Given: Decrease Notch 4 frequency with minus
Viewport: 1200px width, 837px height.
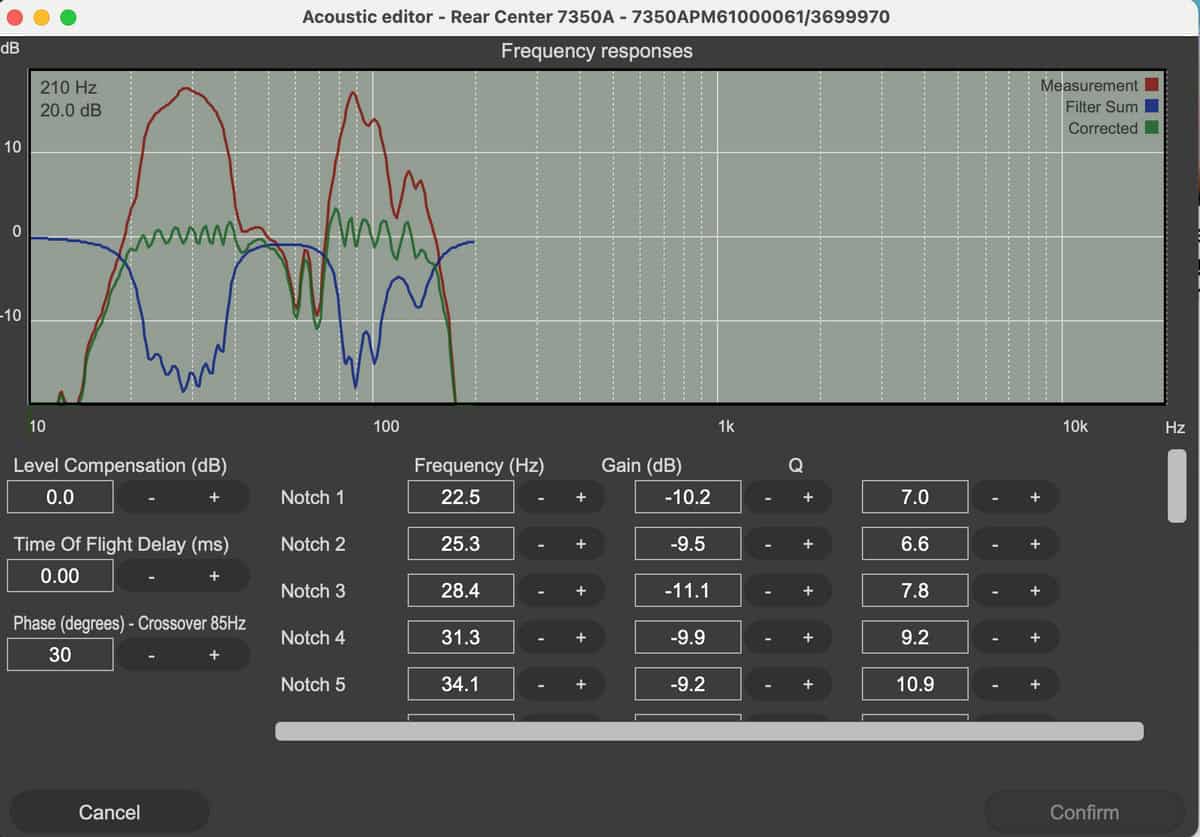Looking at the screenshot, I should pyautogui.click(x=540, y=638).
